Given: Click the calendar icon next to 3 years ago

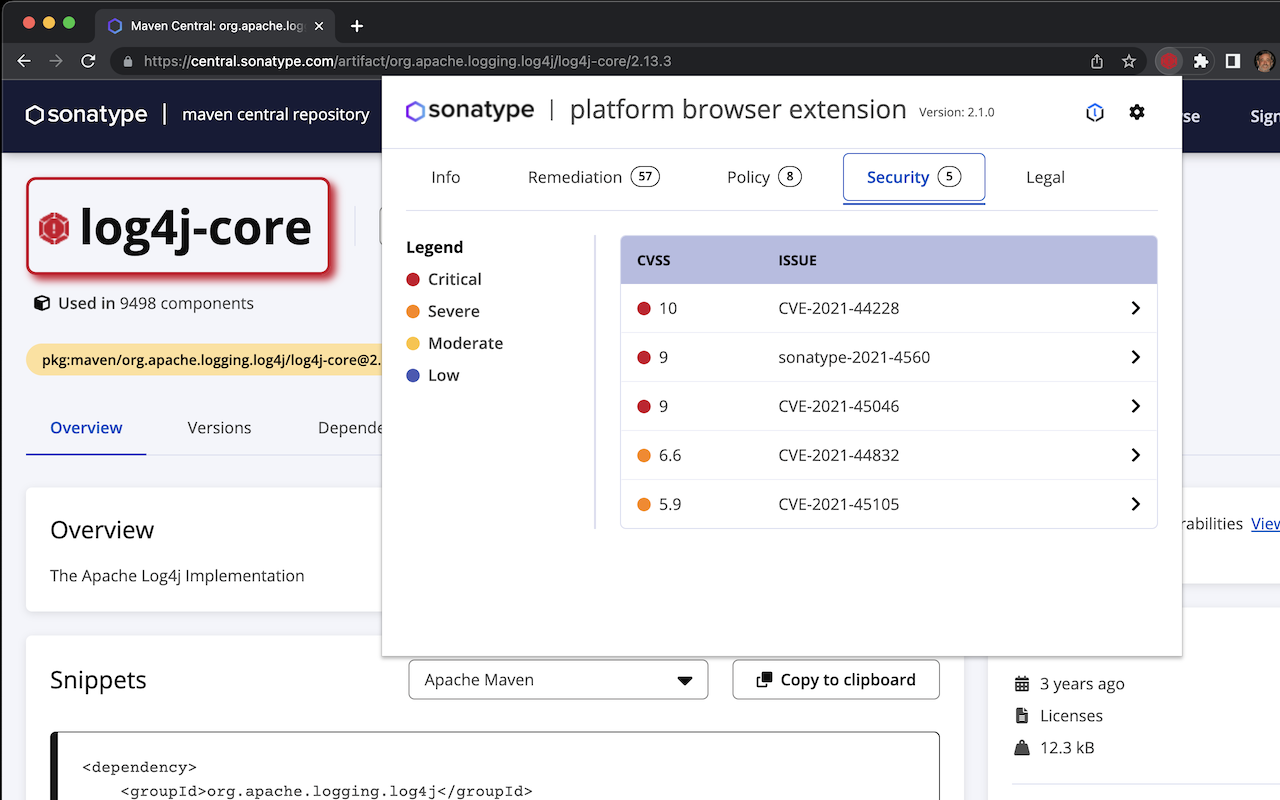Looking at the screenshot, I should click(1022, 684).
